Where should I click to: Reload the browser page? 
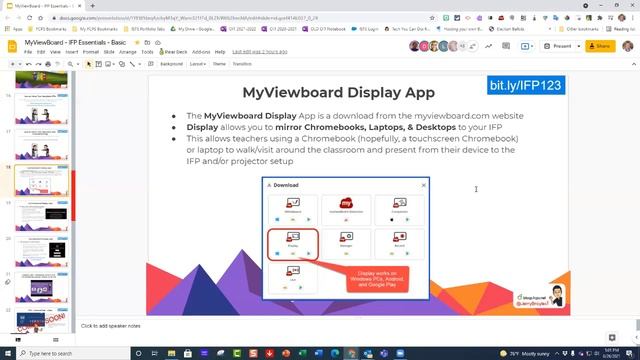click(29, 18)
